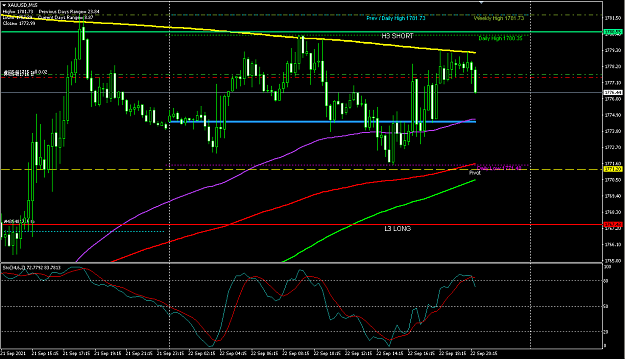Click the red L3 price tag on axis
This screenshot has height=360, width=625.
[x=613, y=225]
